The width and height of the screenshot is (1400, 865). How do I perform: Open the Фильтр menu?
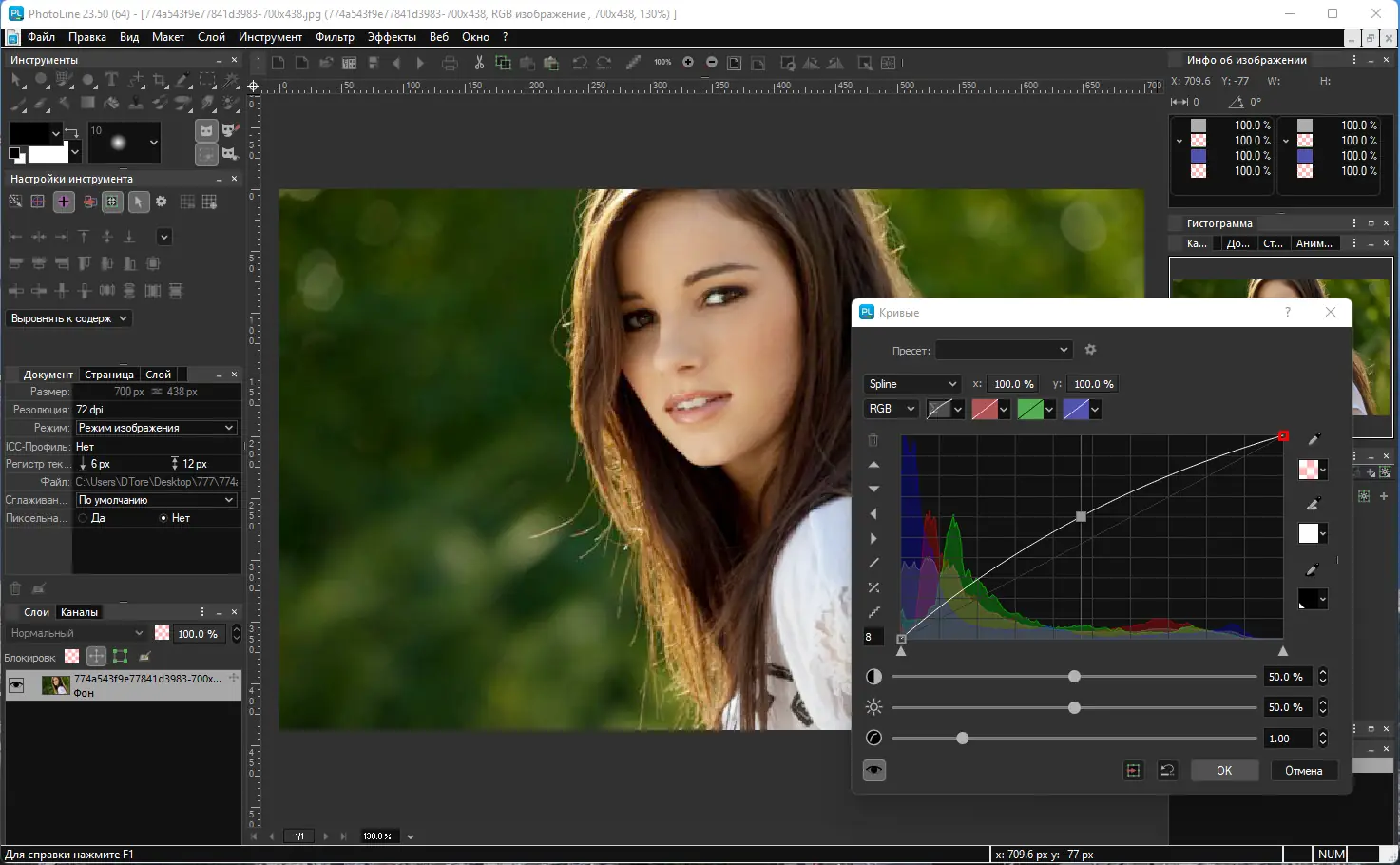(335, 37)
